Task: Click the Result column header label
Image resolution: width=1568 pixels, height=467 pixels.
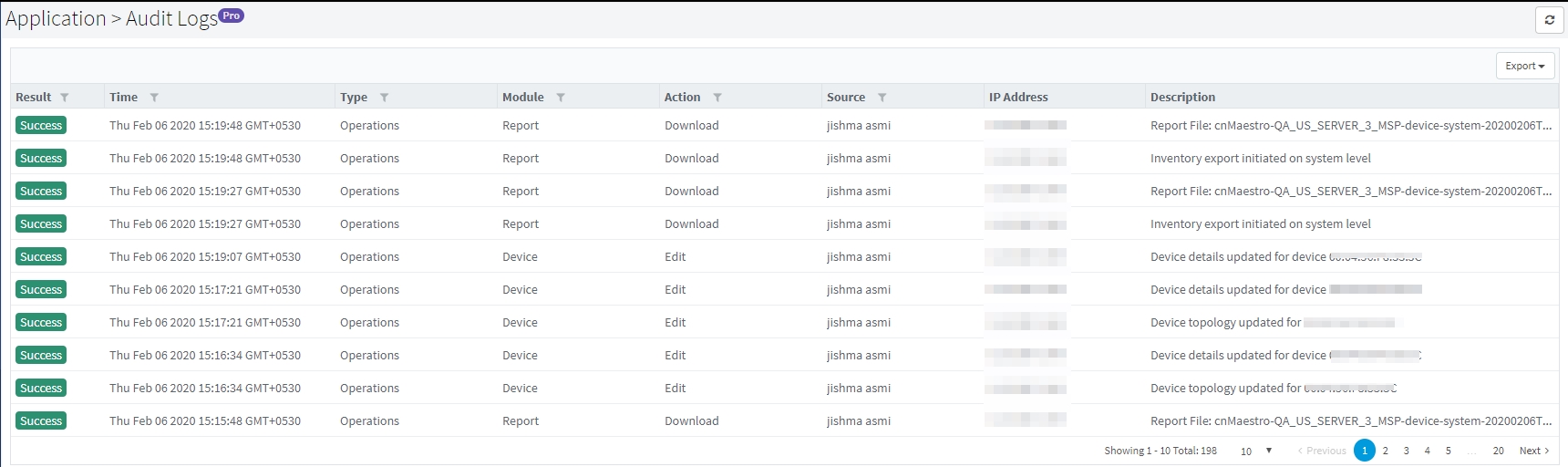Action: (x=34, y=98)
